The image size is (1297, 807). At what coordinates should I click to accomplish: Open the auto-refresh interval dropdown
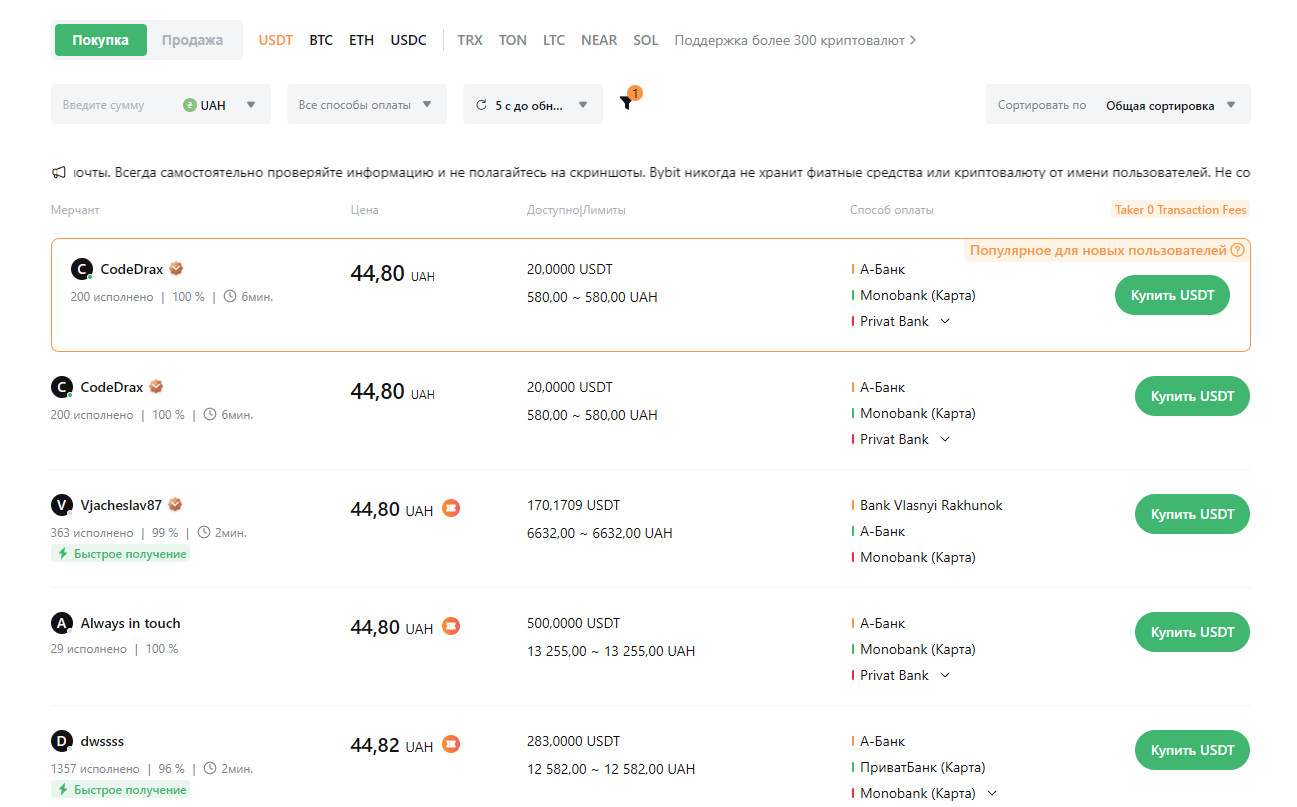coord(533,104)
